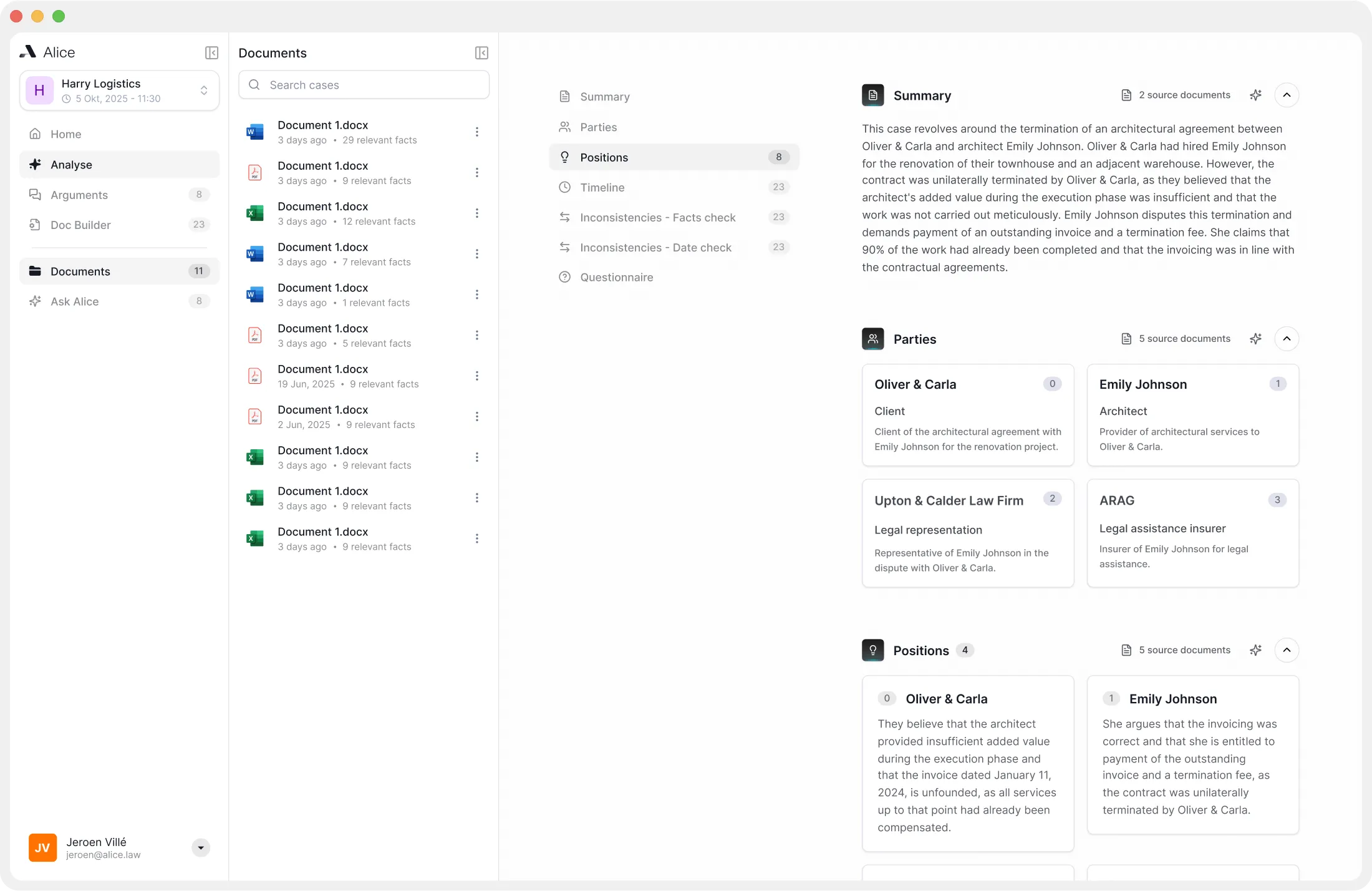The width and height of the screenshot is (1372, 891).
Task: Collapse the Alice left sidebar panel icon
Action: coord(211,53)
